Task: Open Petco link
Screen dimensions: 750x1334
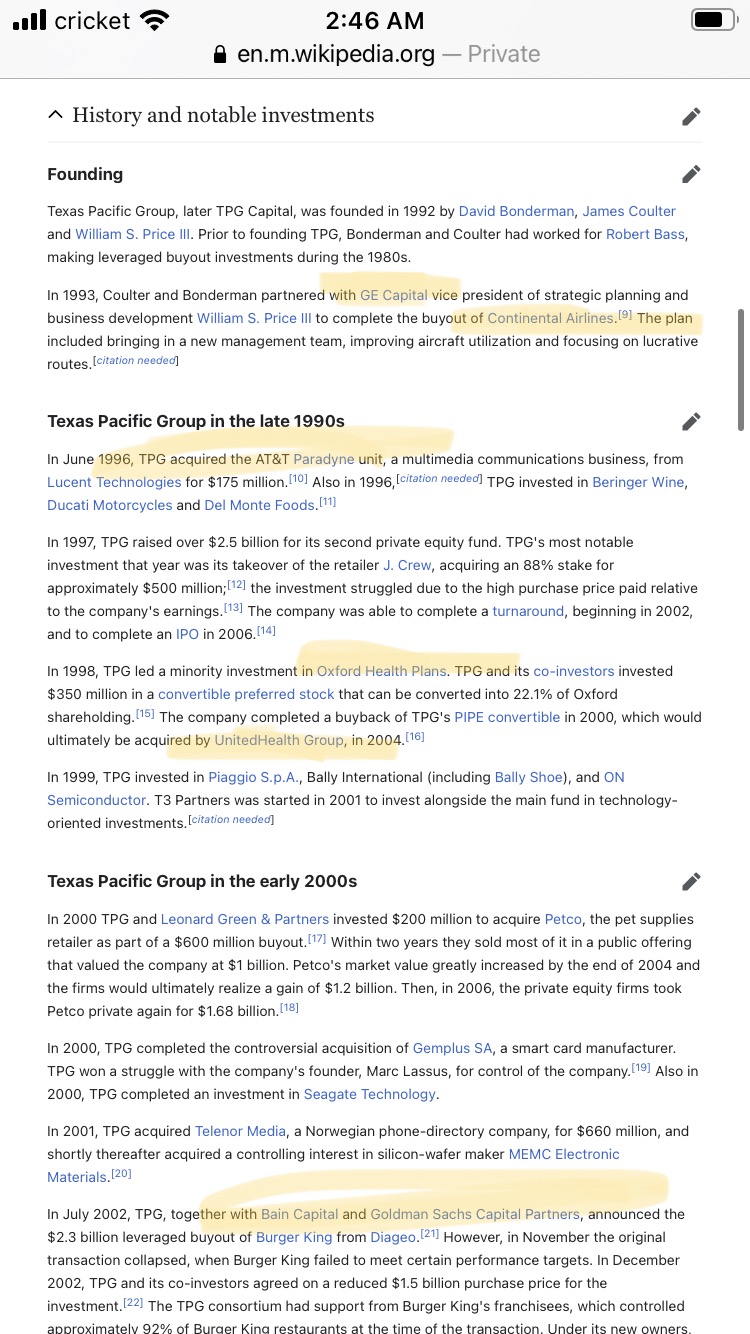Action: pyautogui.click(x=563, y=919)
